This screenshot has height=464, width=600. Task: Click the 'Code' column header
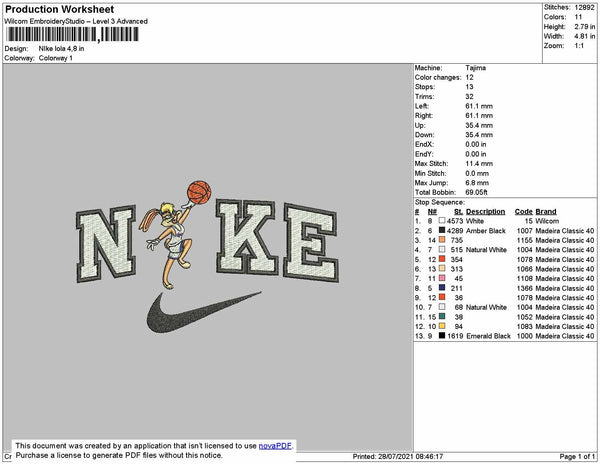point(523,212)
